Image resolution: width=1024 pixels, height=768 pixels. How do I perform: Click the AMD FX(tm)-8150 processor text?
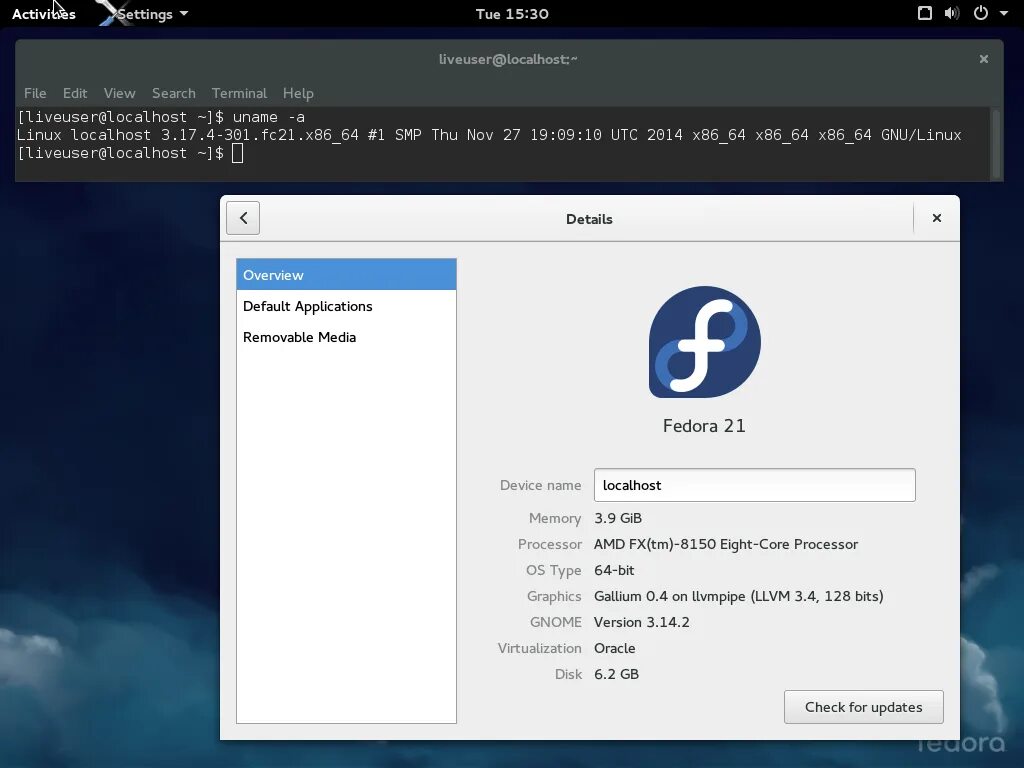pyautogui.click(x=726, y=544)
